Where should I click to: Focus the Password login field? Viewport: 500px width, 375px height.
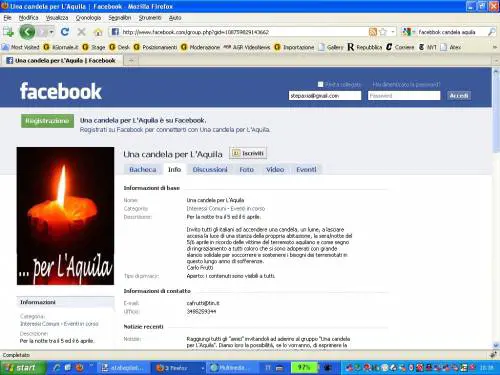pyautogui.click(x=404, y=96)
